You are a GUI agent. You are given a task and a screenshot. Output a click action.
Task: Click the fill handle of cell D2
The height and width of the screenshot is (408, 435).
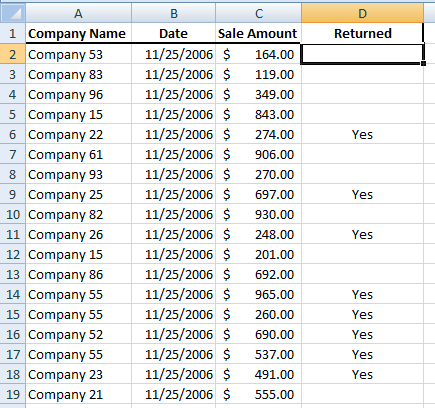pyautogui.click(x=423, y=63)
